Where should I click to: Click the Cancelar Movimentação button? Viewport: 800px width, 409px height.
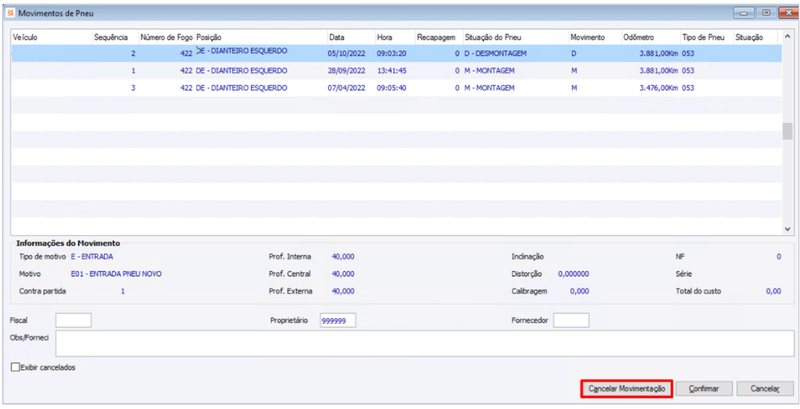pyautogui.click(x=626, y=388)
